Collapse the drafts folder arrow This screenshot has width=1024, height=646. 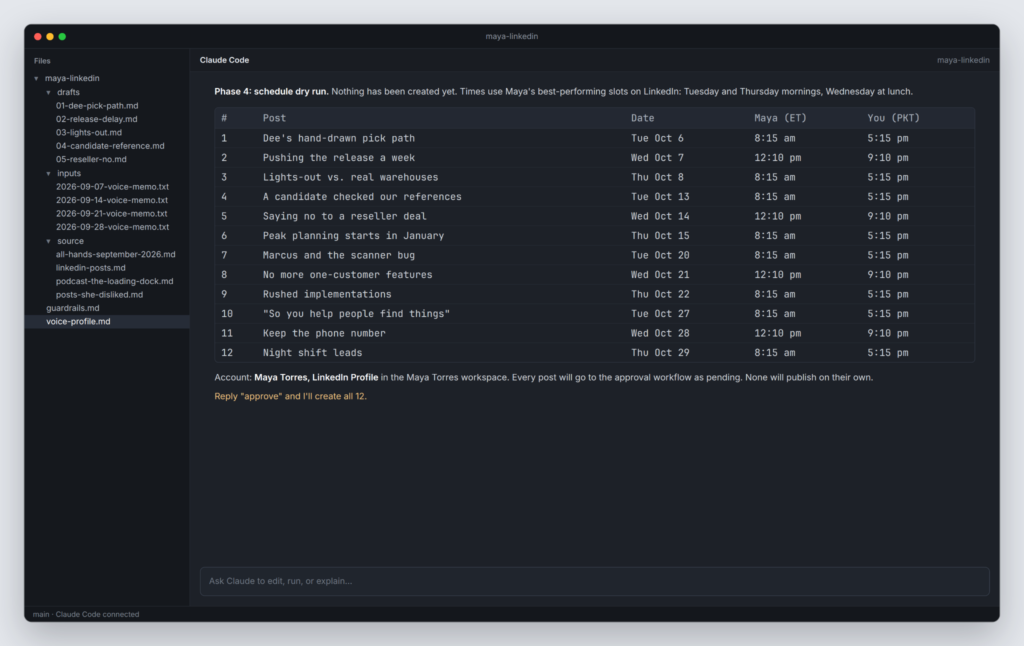(48, 92)
